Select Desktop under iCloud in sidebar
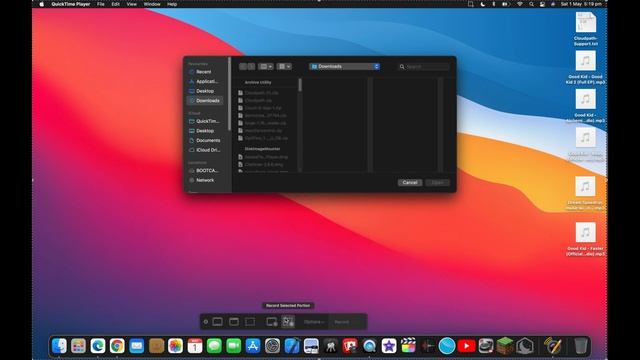 [205, 131]
